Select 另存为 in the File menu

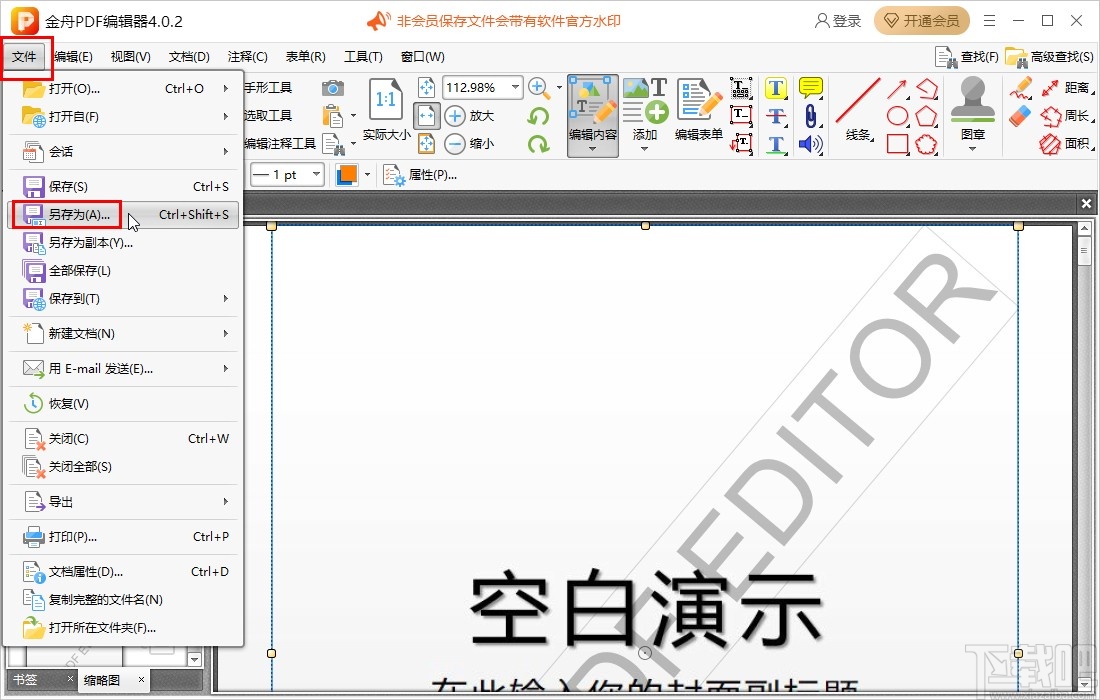coord(78,214)
